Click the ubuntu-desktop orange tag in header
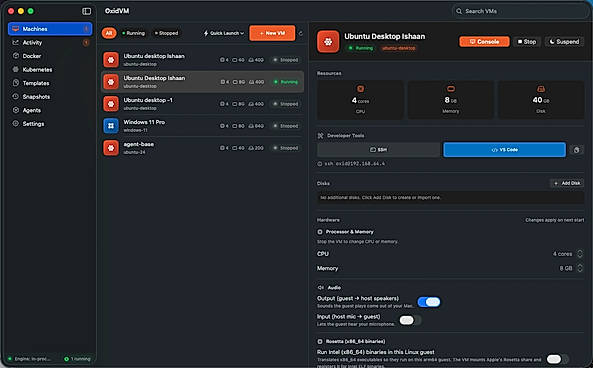The width and height of the screenshot is (593, 368). click(x=399, y=48)
